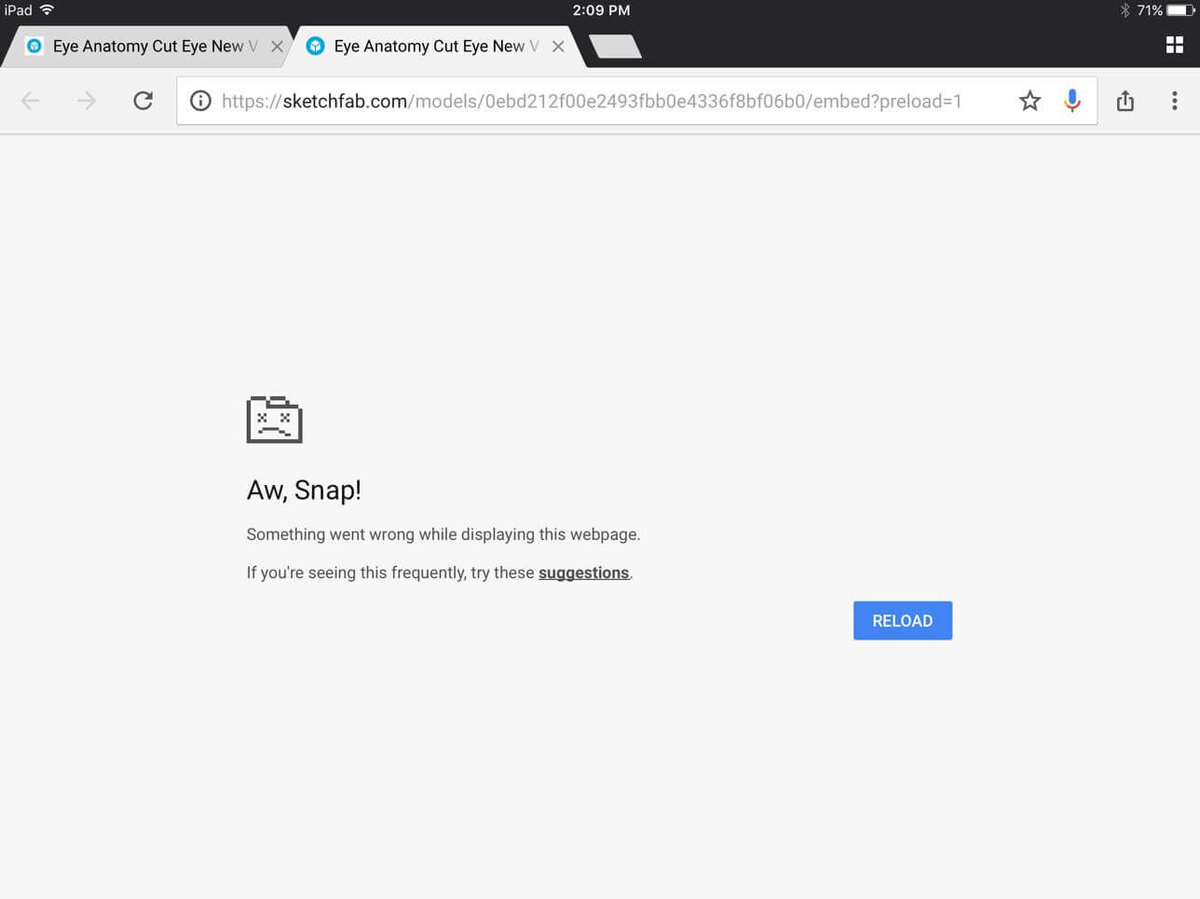Reload the page using the refresh icon
This screenshot has height=899, width=1200.
coord(143,100)
